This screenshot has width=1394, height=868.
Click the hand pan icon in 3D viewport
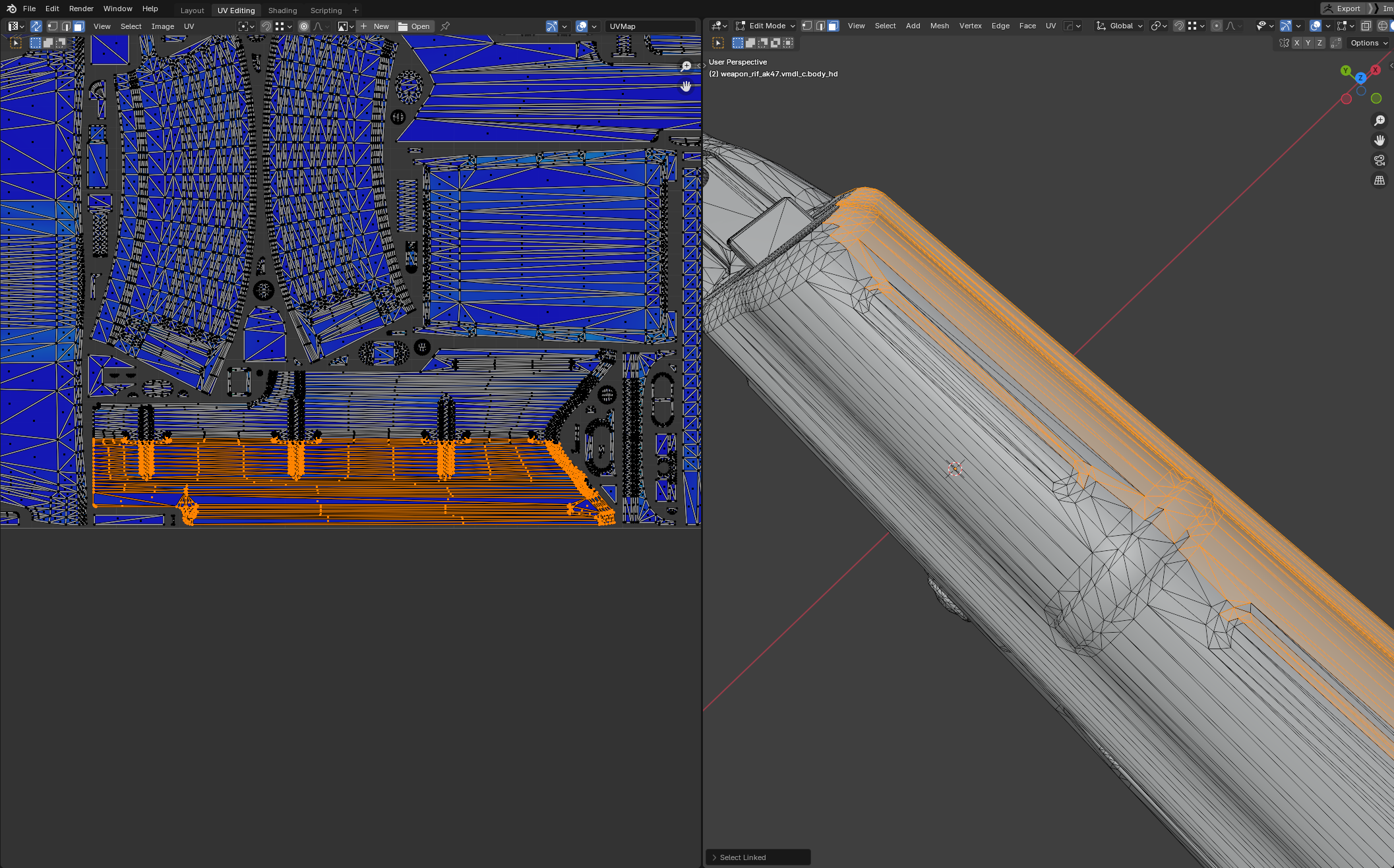pos(1379,140)
